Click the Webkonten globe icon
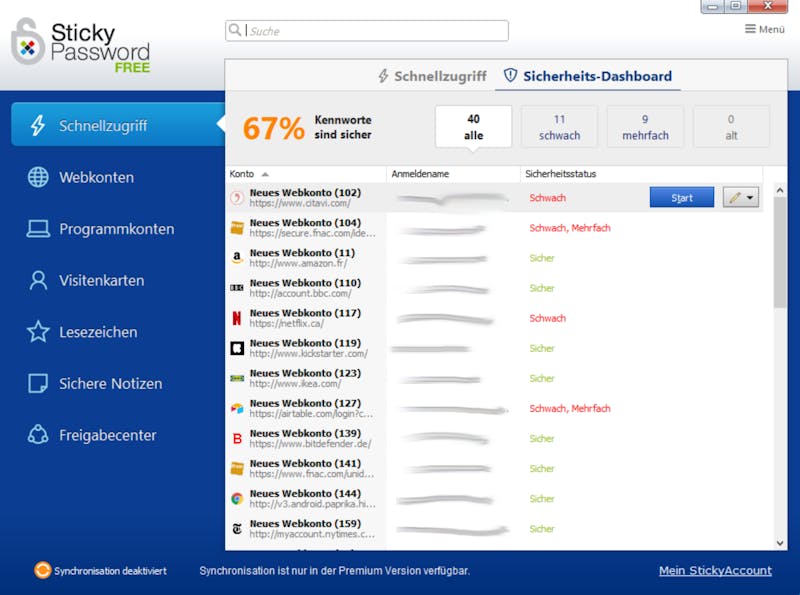The image size is (800, 595). click(38, 177)
